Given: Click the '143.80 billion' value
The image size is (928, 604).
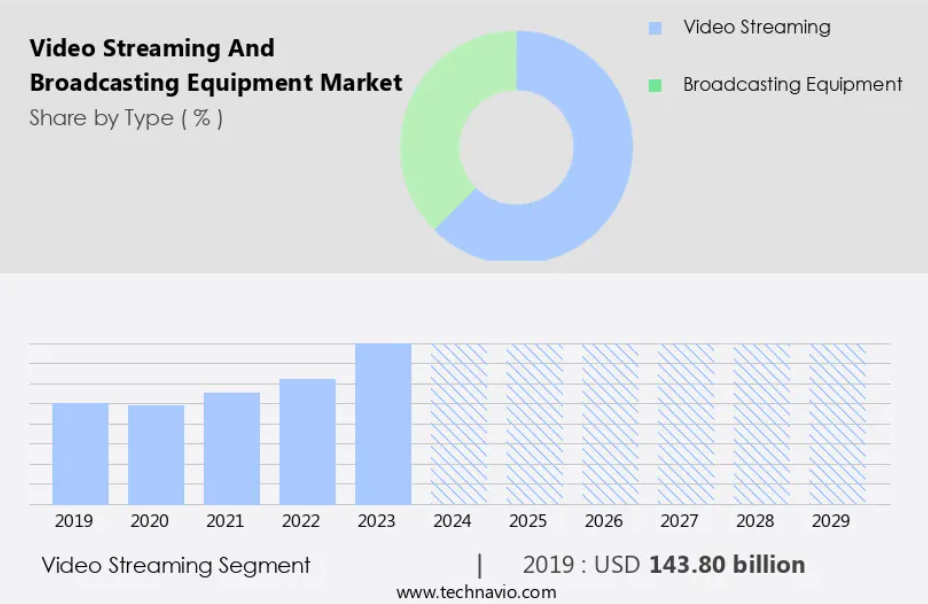Looking at the screenshot, I should [727, 565].
